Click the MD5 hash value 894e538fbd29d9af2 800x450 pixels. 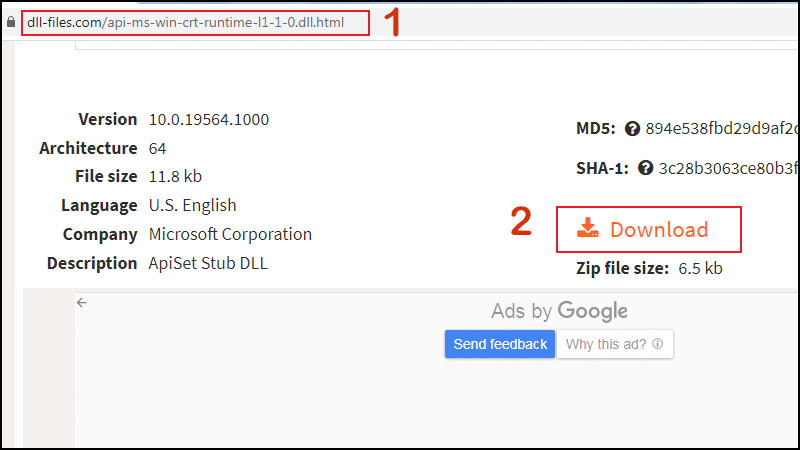pyautogui.click(x=721, y=129)
